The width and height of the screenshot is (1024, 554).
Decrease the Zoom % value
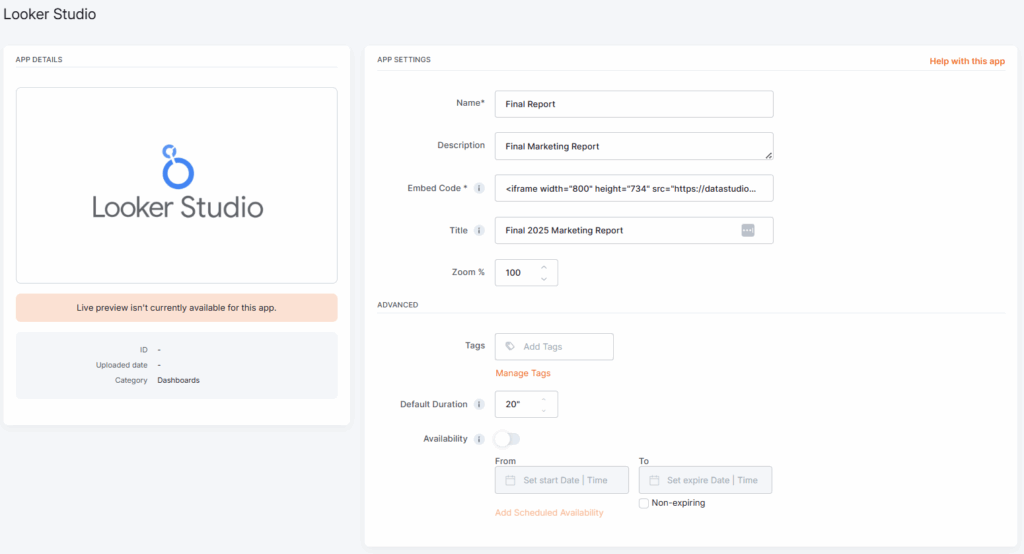tap(544, 279)
